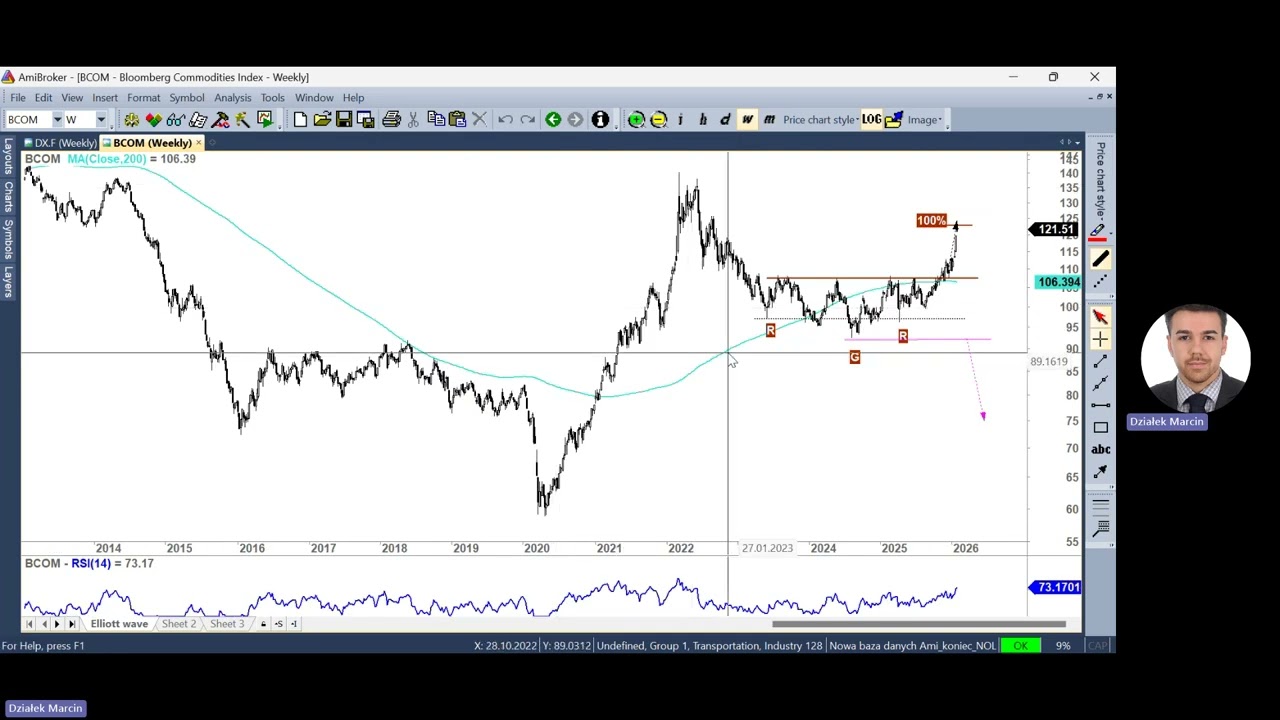Click the Save all icon
The image size is (1280, 720).
pyautogui.click(x=366, y=120)
